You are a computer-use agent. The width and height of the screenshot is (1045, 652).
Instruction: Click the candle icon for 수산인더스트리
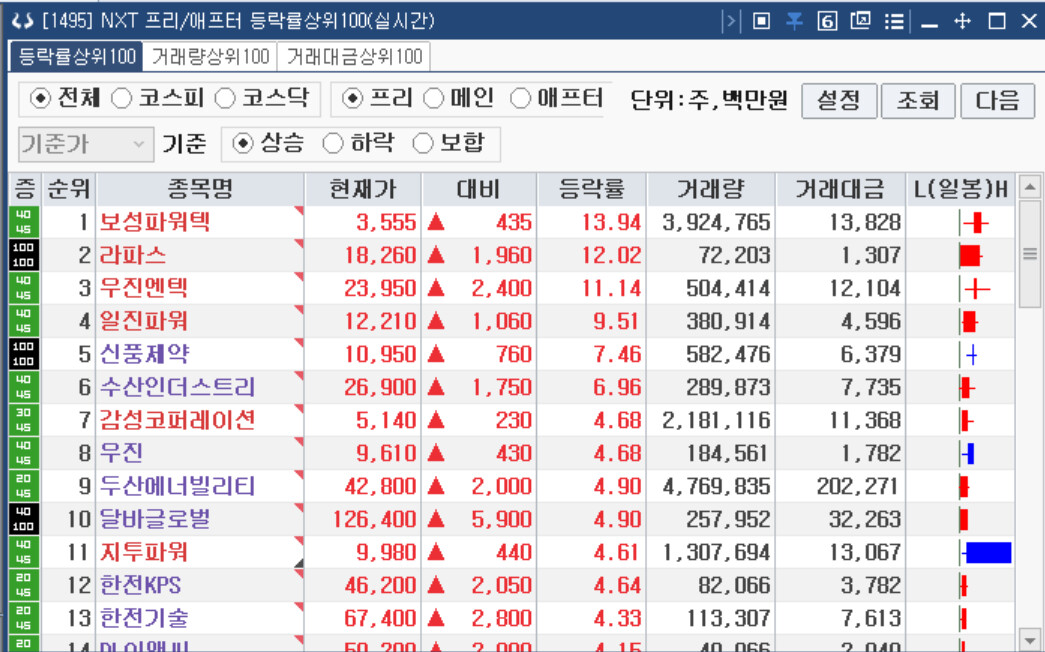coord(967,387)
